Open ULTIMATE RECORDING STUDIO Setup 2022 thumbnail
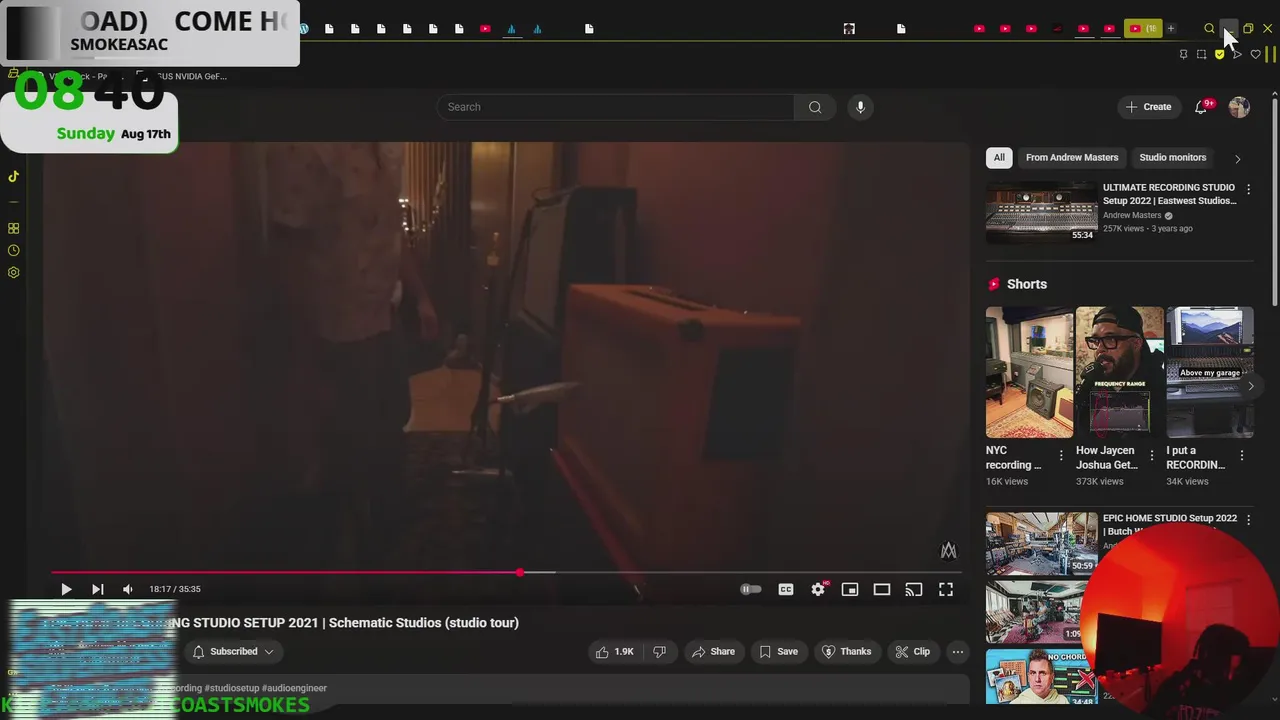The height and width of the screenshot is (720, 1280). coord(1041,212)
